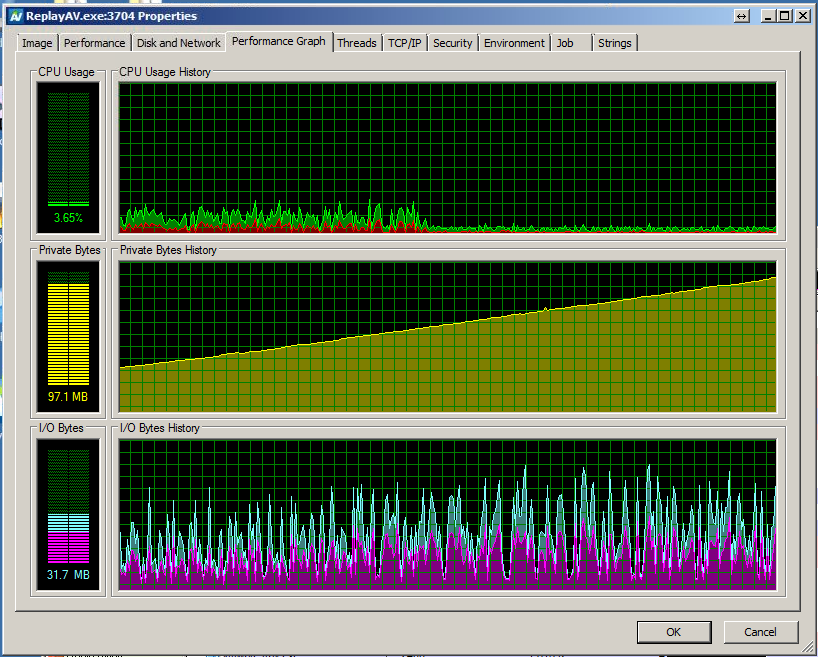This screenshot has height=657, width=818.
Task: Click the I/O Bytes meter gauge
Action: (x=68, y=515)
